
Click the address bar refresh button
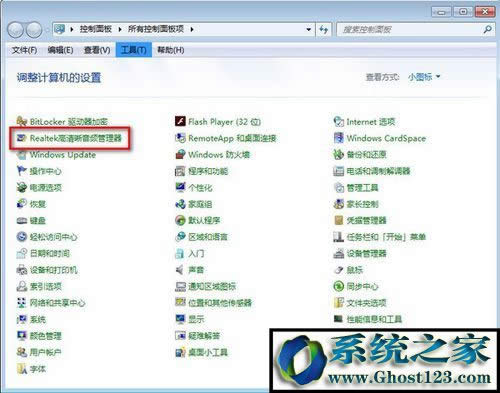coord(324,30)
